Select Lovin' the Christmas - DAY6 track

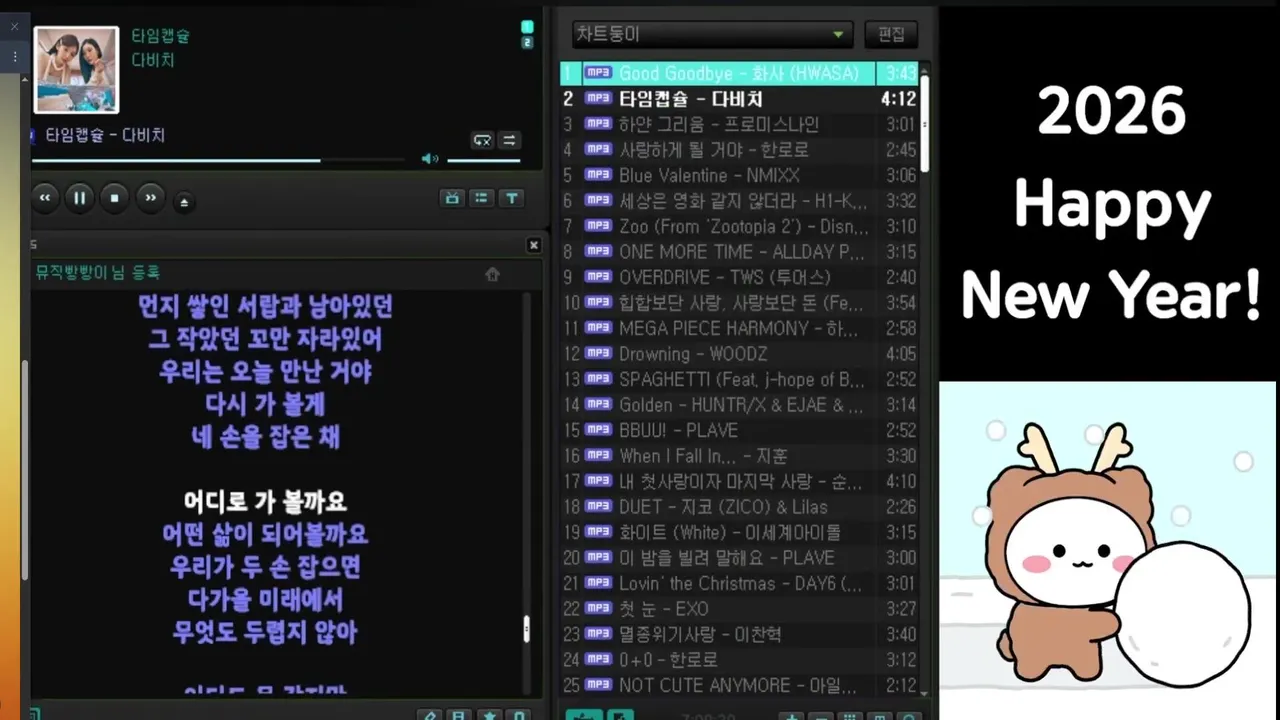(739, 583)
